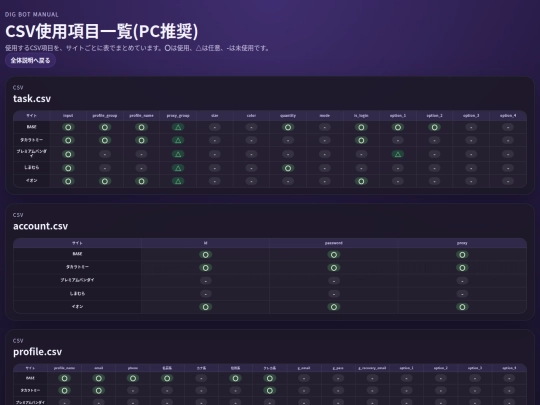Image resolution: width=540 pixels, height=405 pixels.
Task: Click タカラトミー row is_login circle in task.csv
Action: [x=361, y=140]
